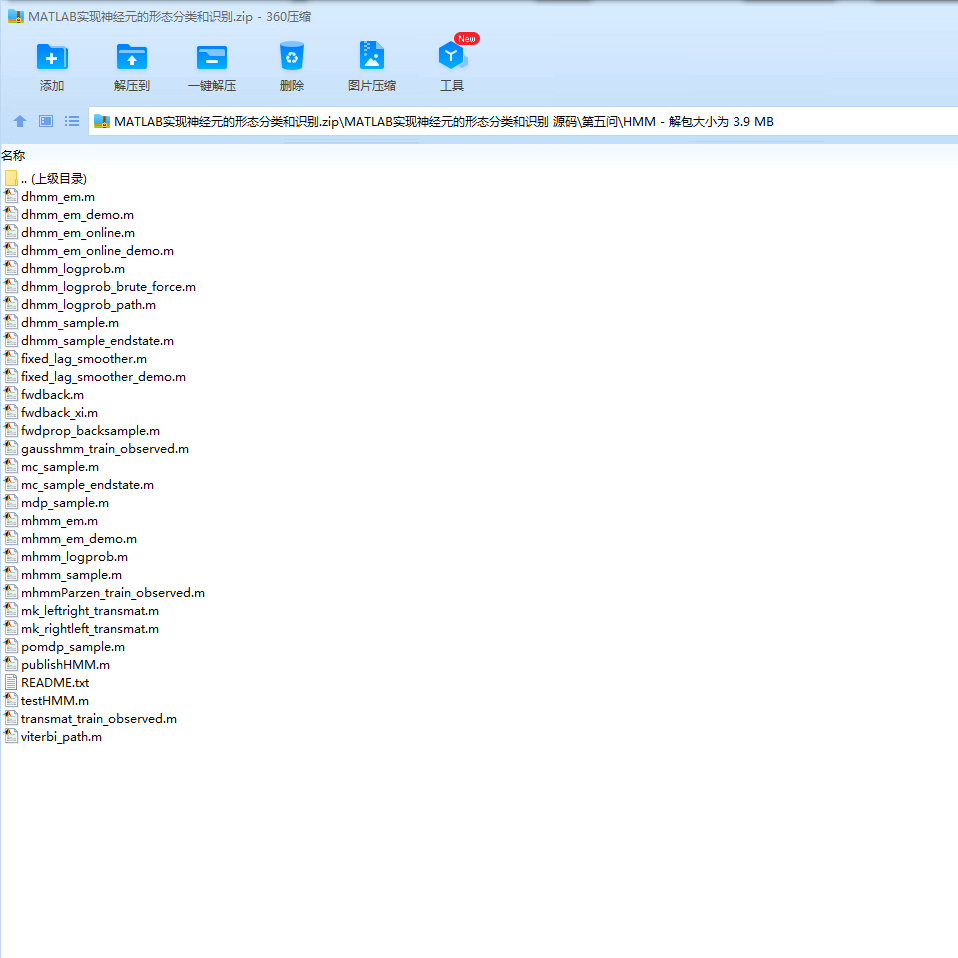
Task: Select file fwdprop_backsample.m
Action: pos(90,430)
